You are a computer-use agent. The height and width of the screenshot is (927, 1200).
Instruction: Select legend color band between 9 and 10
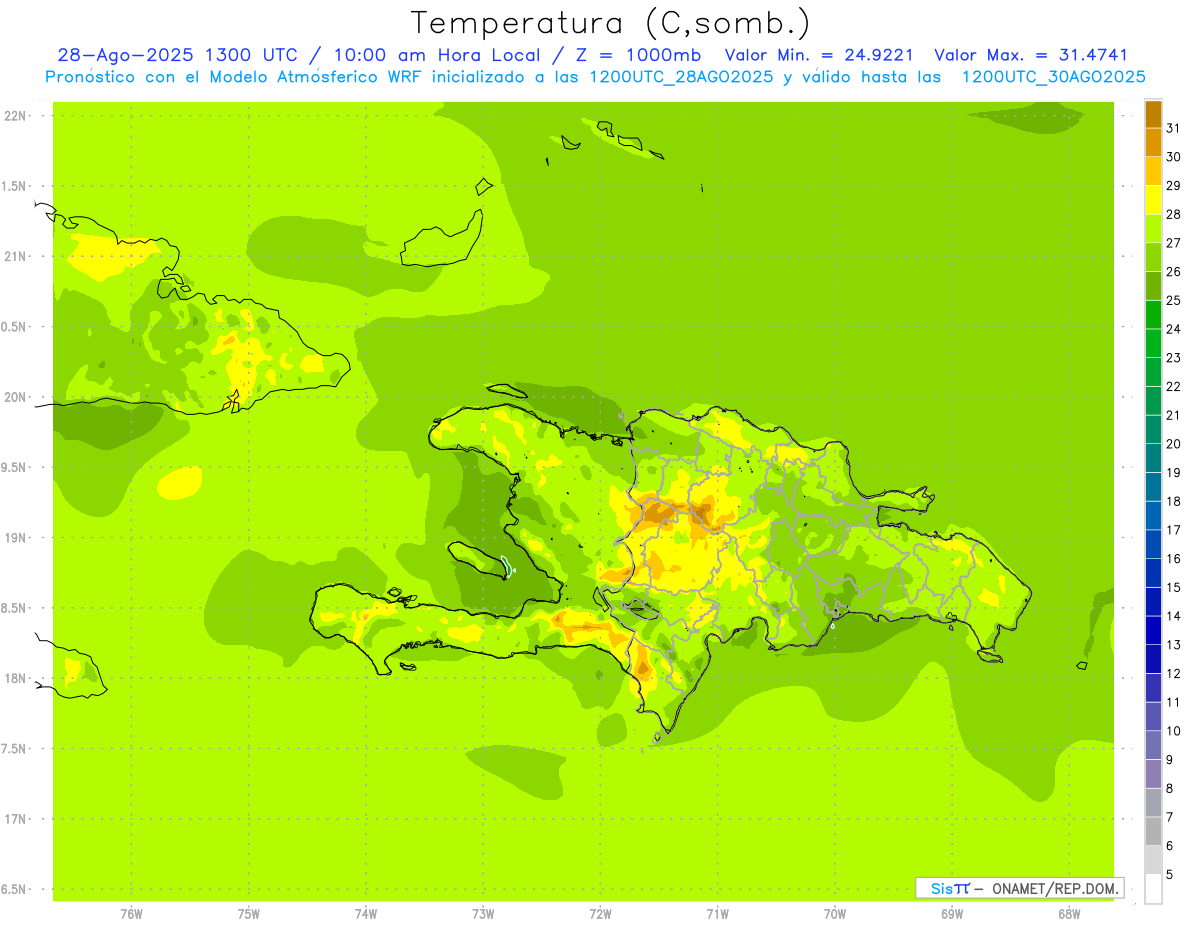(x=1153, y=745)
